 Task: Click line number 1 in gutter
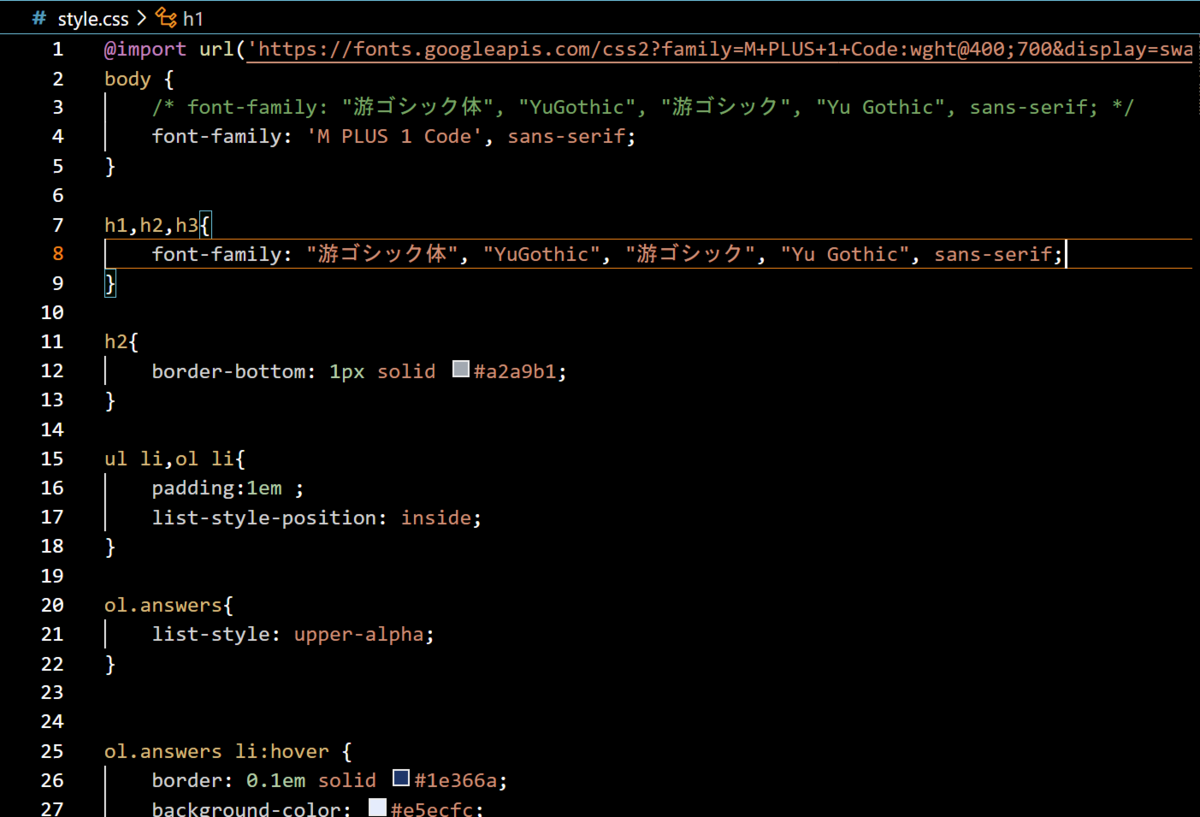58,49
